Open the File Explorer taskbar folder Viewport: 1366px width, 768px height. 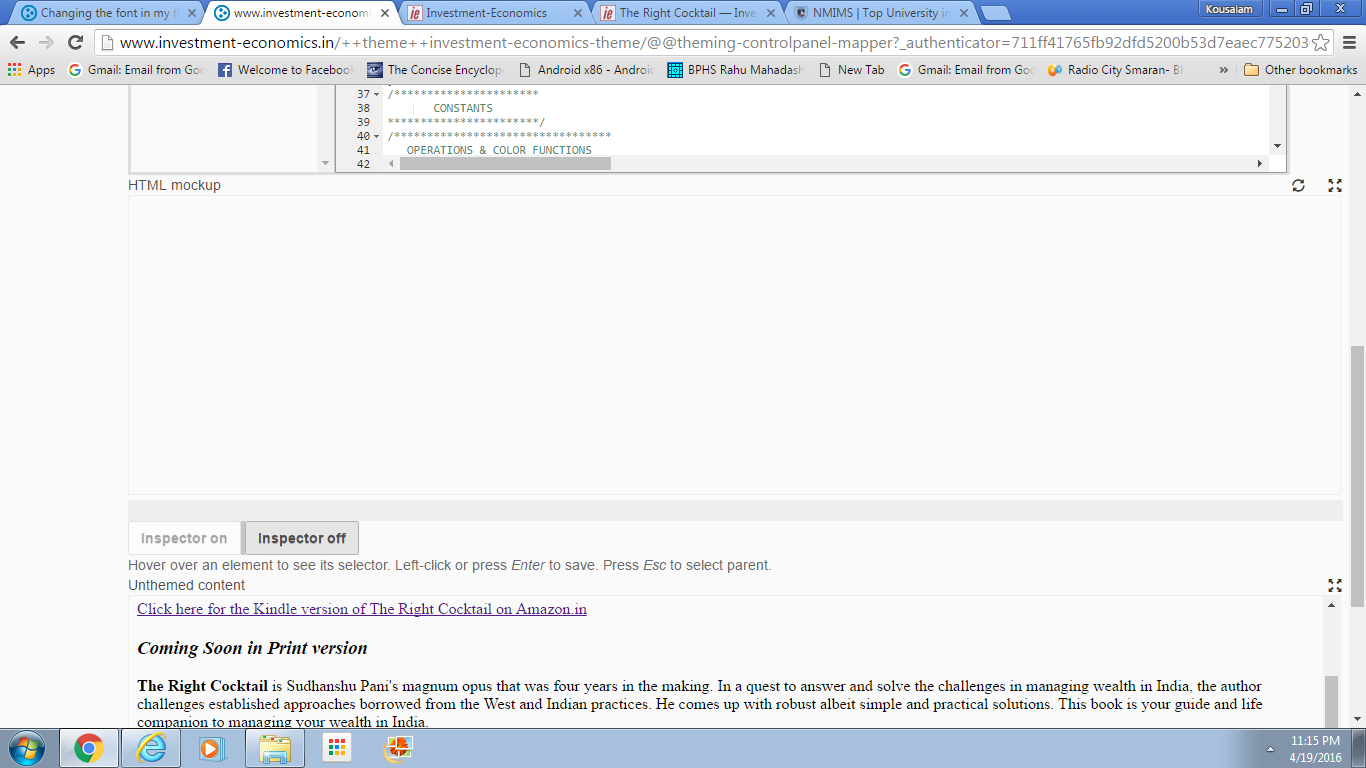click(x=275, y=748)
